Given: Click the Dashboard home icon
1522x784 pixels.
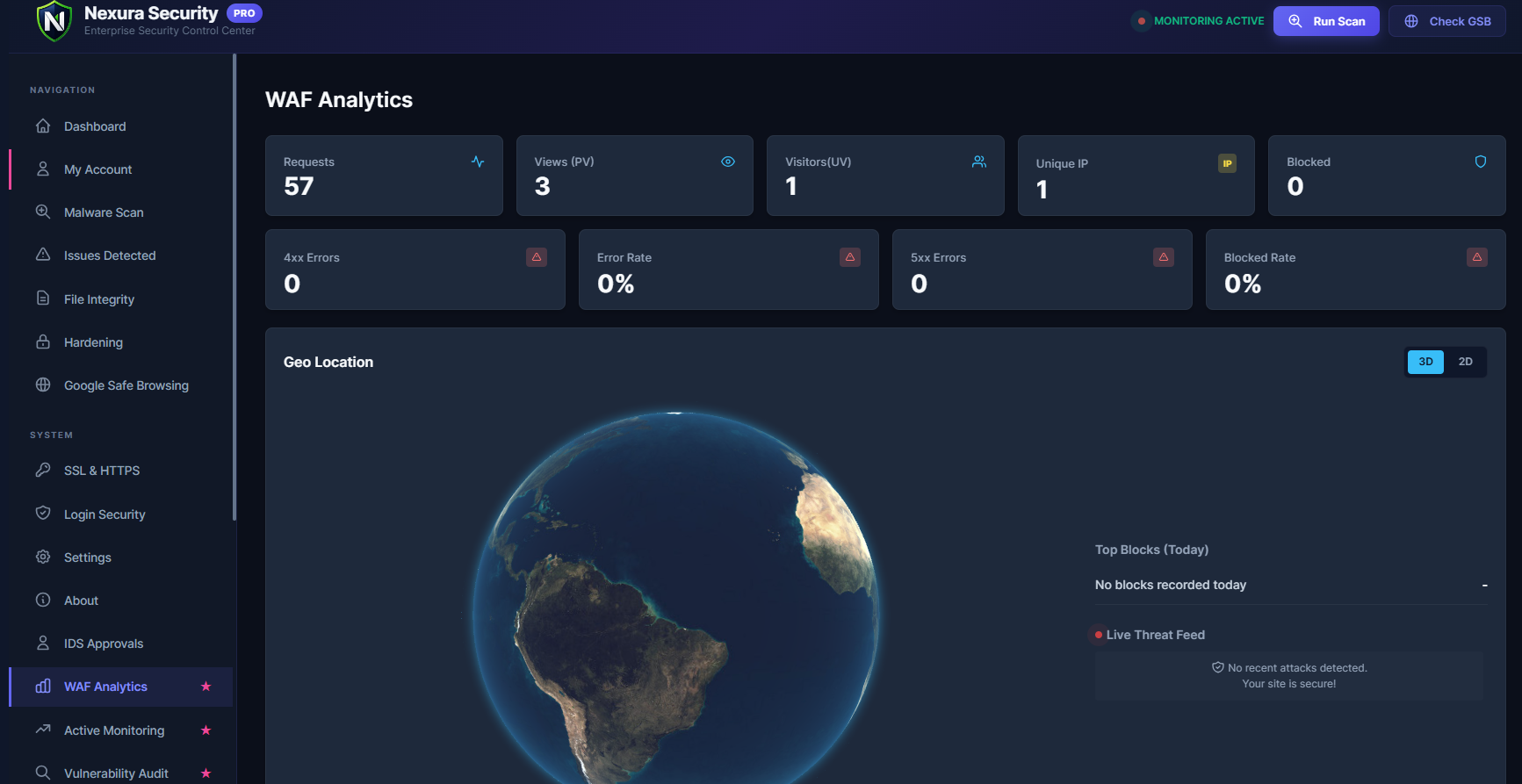Looking at the screenshot, I should coord(43,126).
